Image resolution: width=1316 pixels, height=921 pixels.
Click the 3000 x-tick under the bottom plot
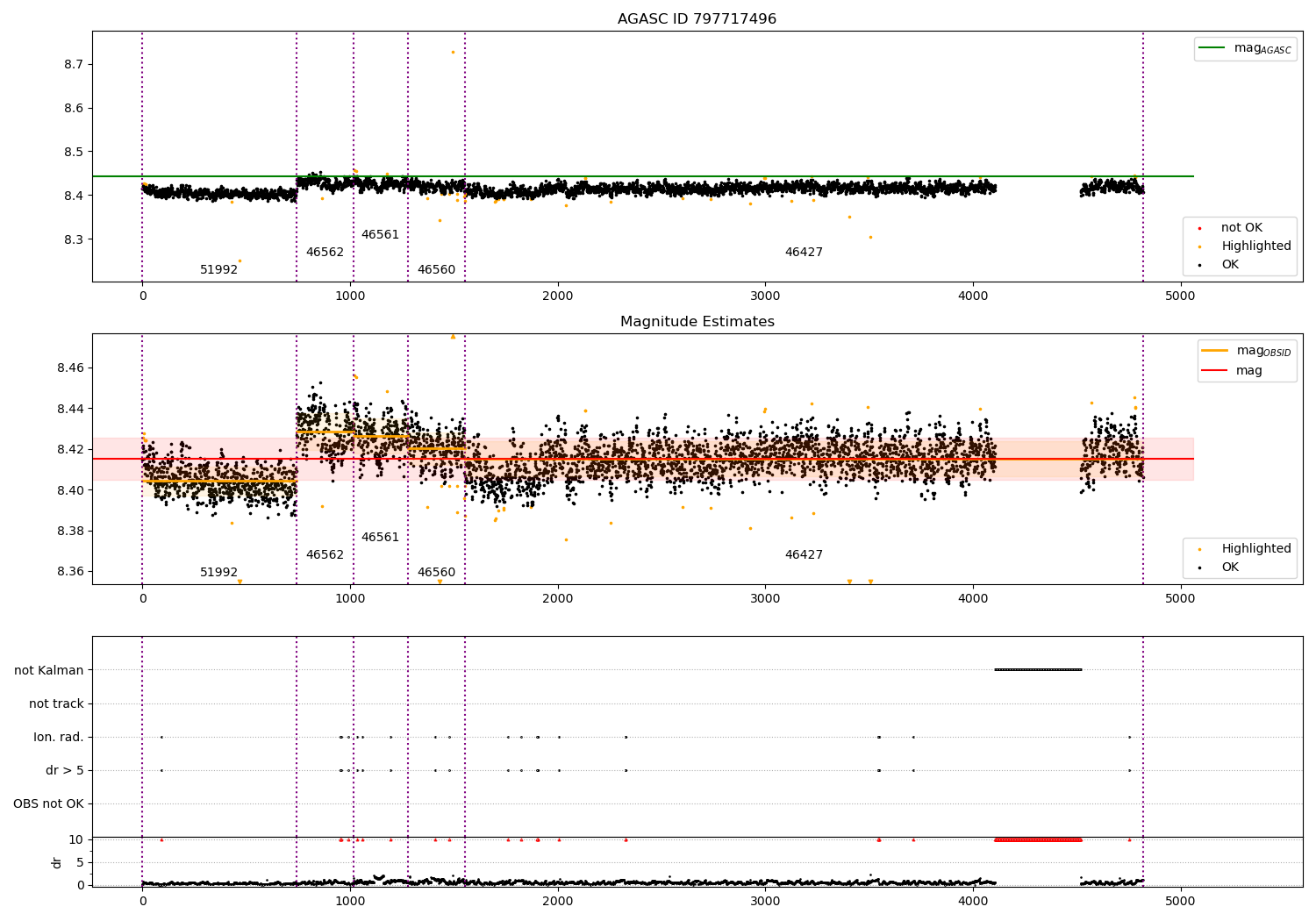(x=765, y=900)
